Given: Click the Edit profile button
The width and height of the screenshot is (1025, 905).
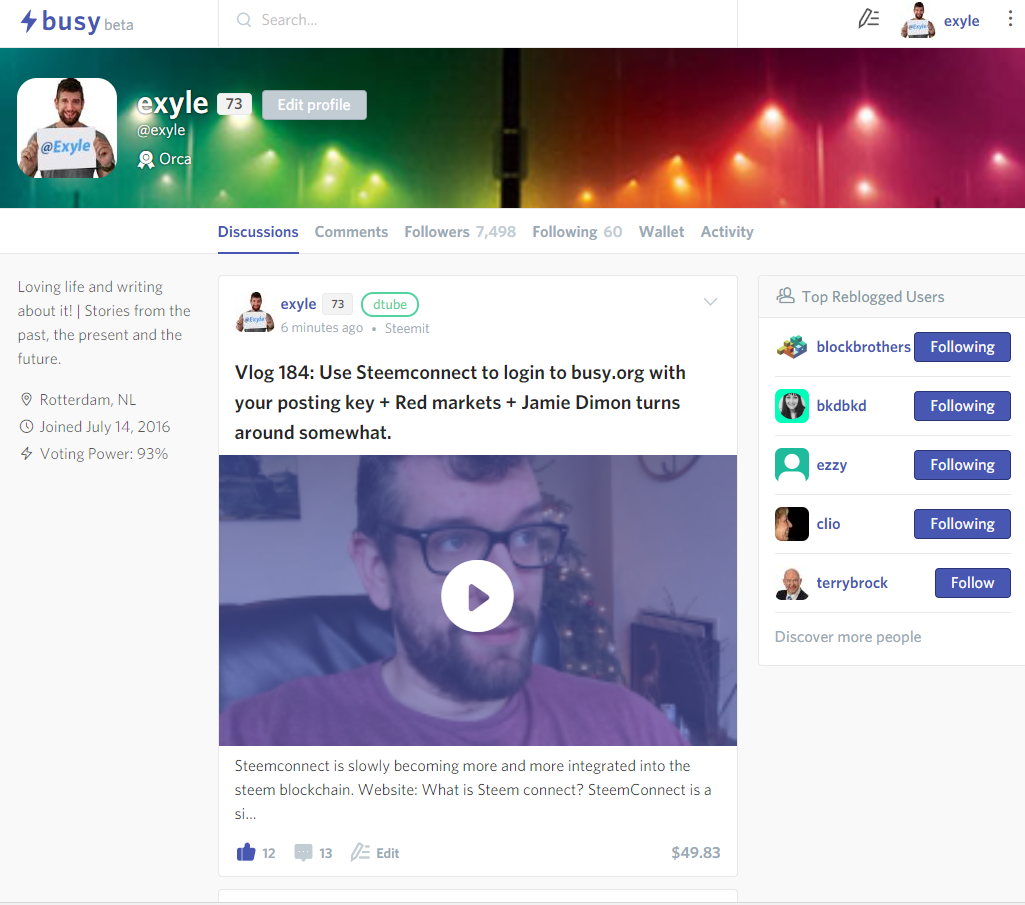Looking at the screenshot, I should [x=314, y=105].
